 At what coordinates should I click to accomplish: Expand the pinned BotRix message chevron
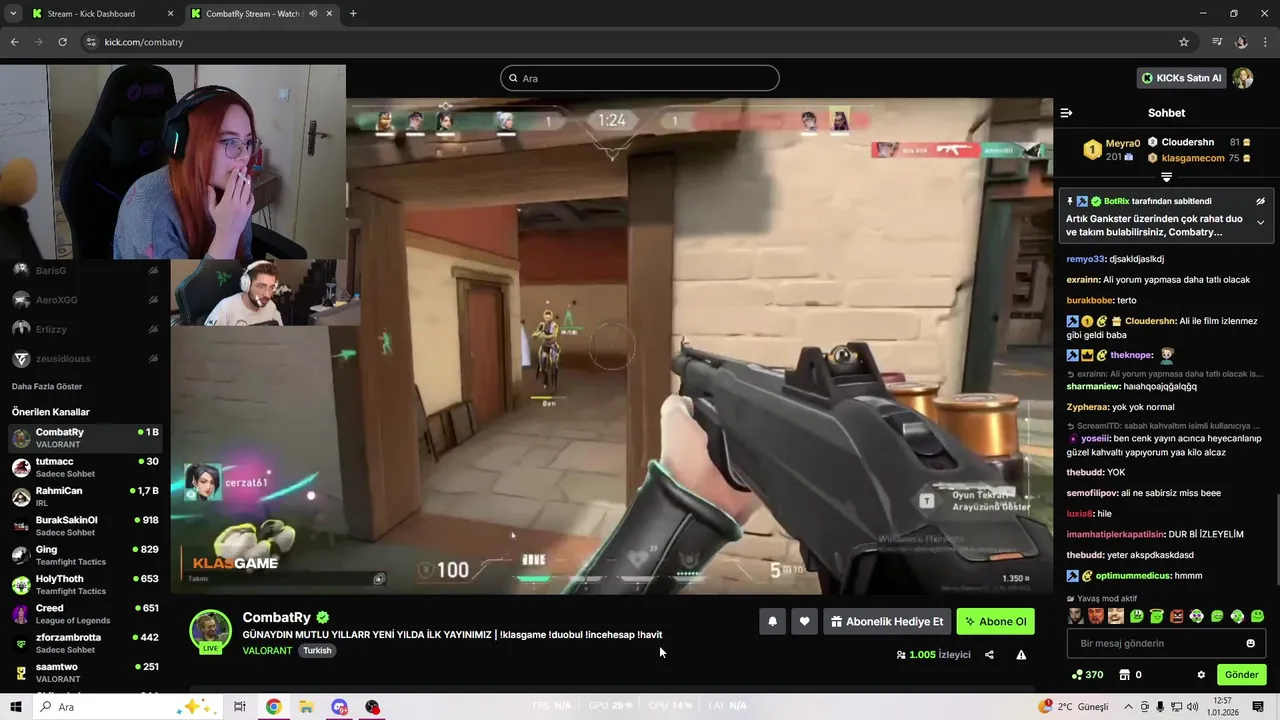click(x=1260, y=223)
